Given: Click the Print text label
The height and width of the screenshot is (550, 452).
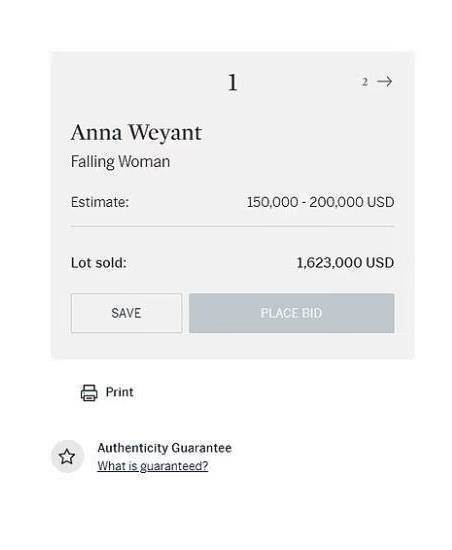Looking at the screenshot, I should tap(120, 392).
